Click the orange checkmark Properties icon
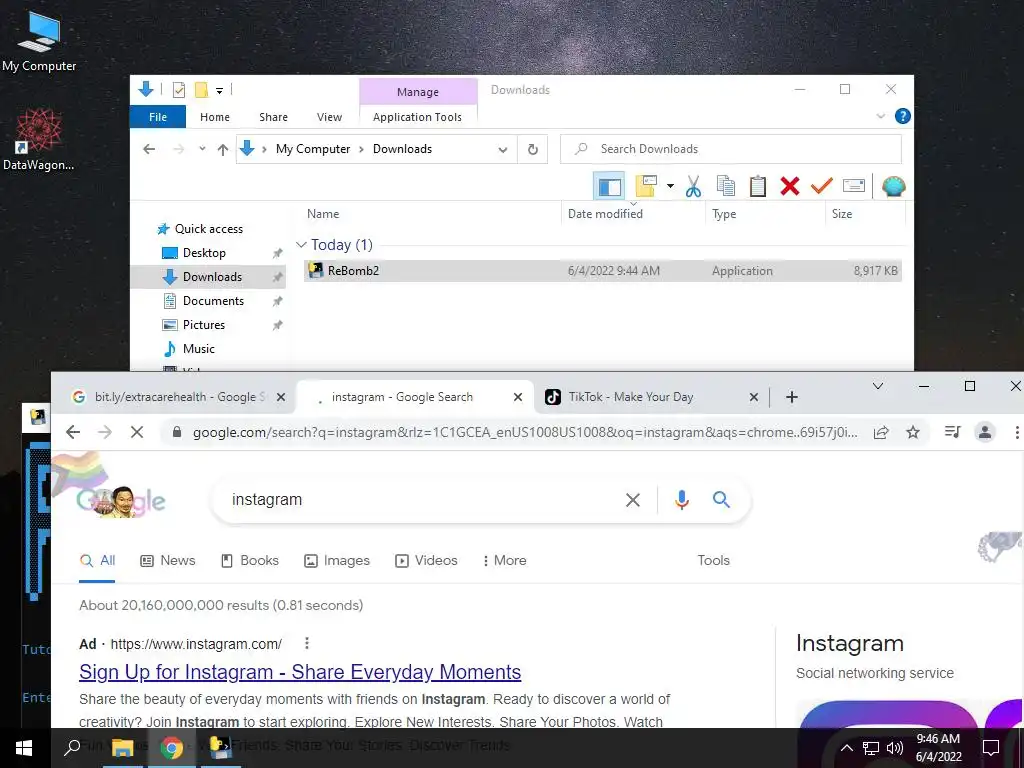The image size is (1024, 768). click(x=822, y=187)
